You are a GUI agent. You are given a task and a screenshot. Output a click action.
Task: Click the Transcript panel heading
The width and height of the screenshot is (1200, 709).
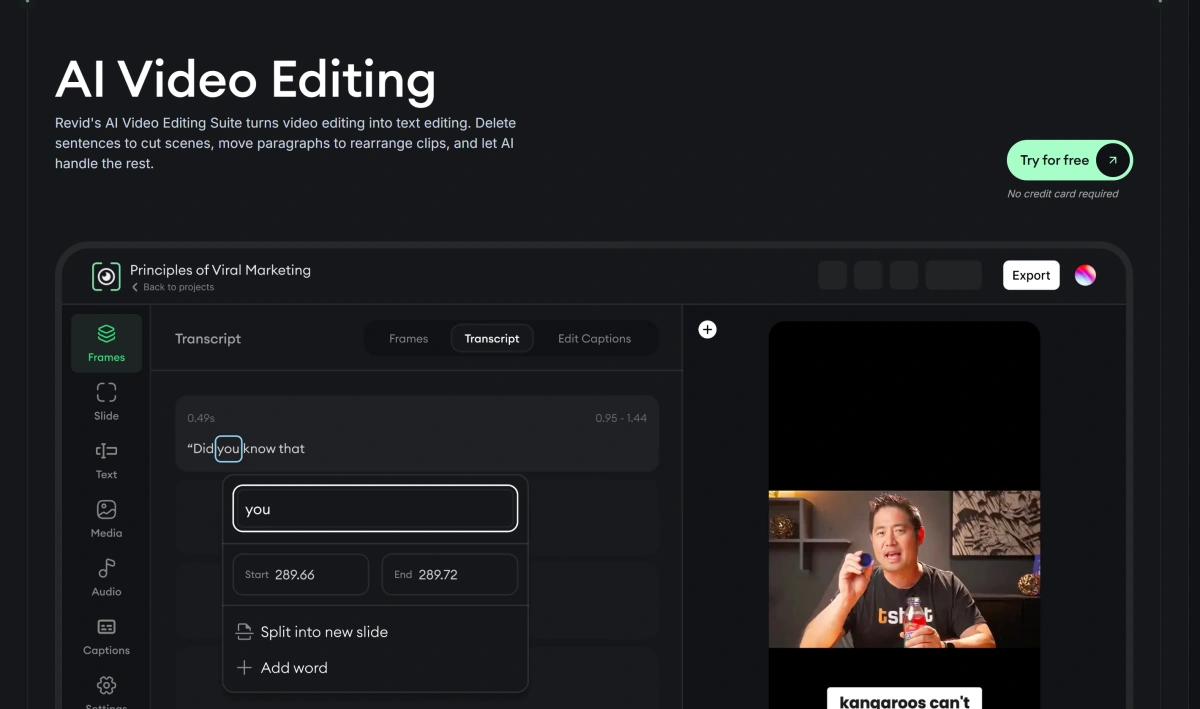pos(208,339)
